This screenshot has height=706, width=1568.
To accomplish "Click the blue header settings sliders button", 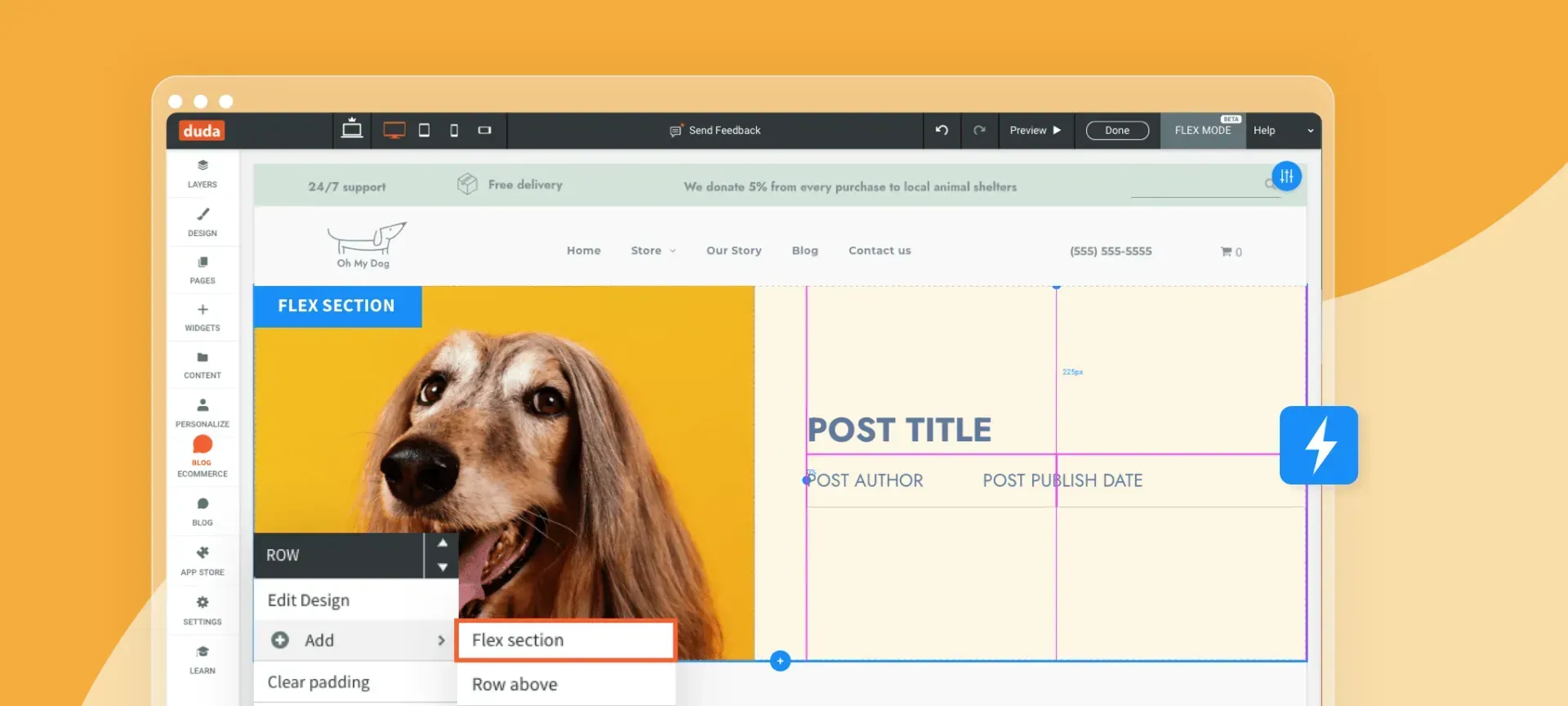I will [1286, 176].
